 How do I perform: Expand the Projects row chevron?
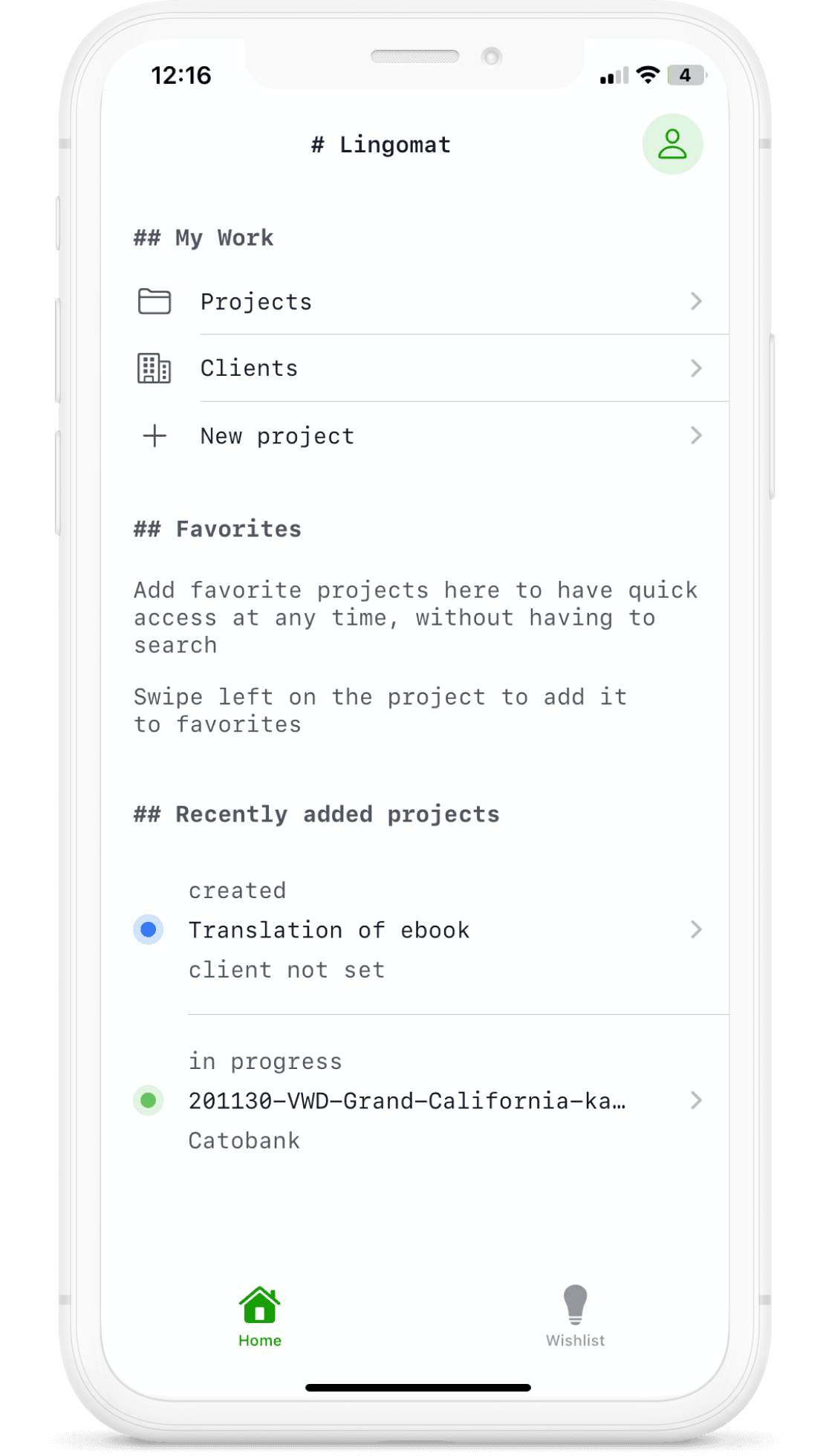696,302
